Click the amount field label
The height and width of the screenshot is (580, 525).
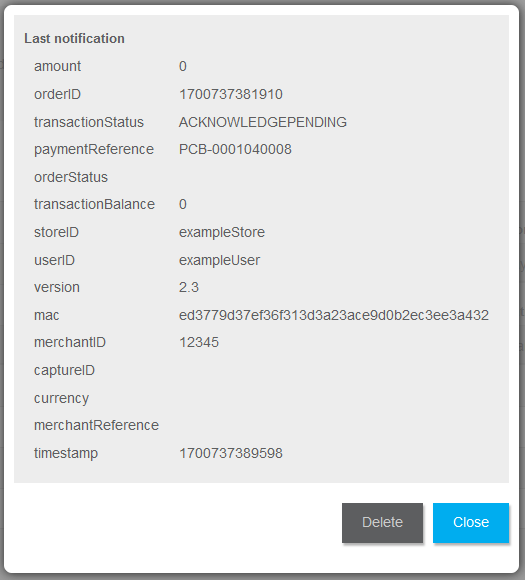click(57, 66)
